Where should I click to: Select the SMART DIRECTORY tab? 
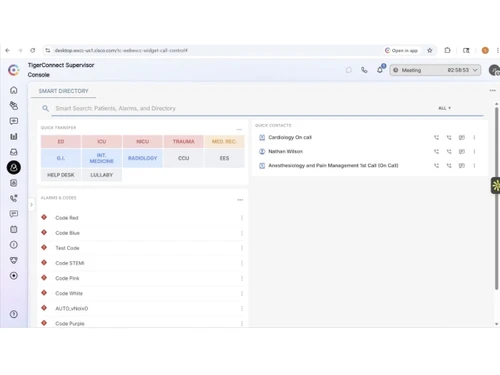[63, 91]
